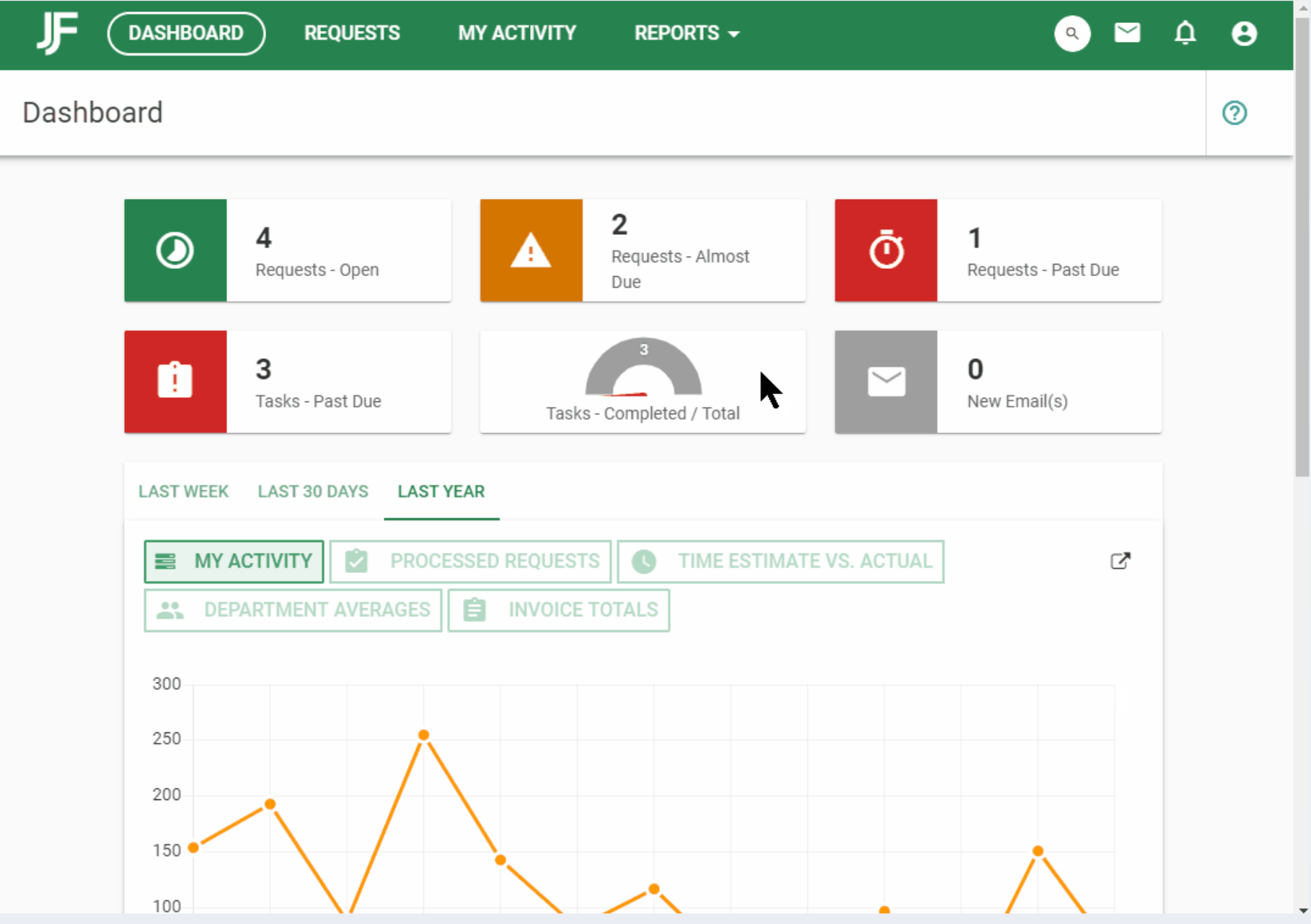Click the 300 y-axis label
The height and width of the screenshot is (924, 1311).
[167, 683]
